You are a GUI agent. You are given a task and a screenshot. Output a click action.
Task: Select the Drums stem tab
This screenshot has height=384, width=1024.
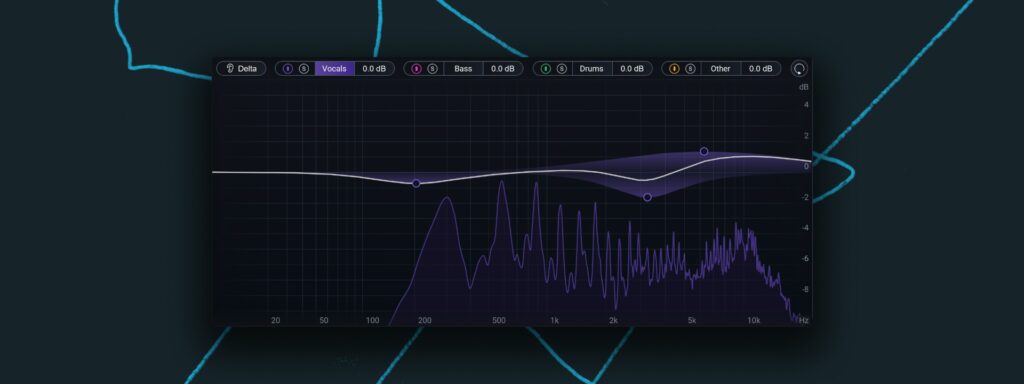pyautogui.click(x=592, y=69)
